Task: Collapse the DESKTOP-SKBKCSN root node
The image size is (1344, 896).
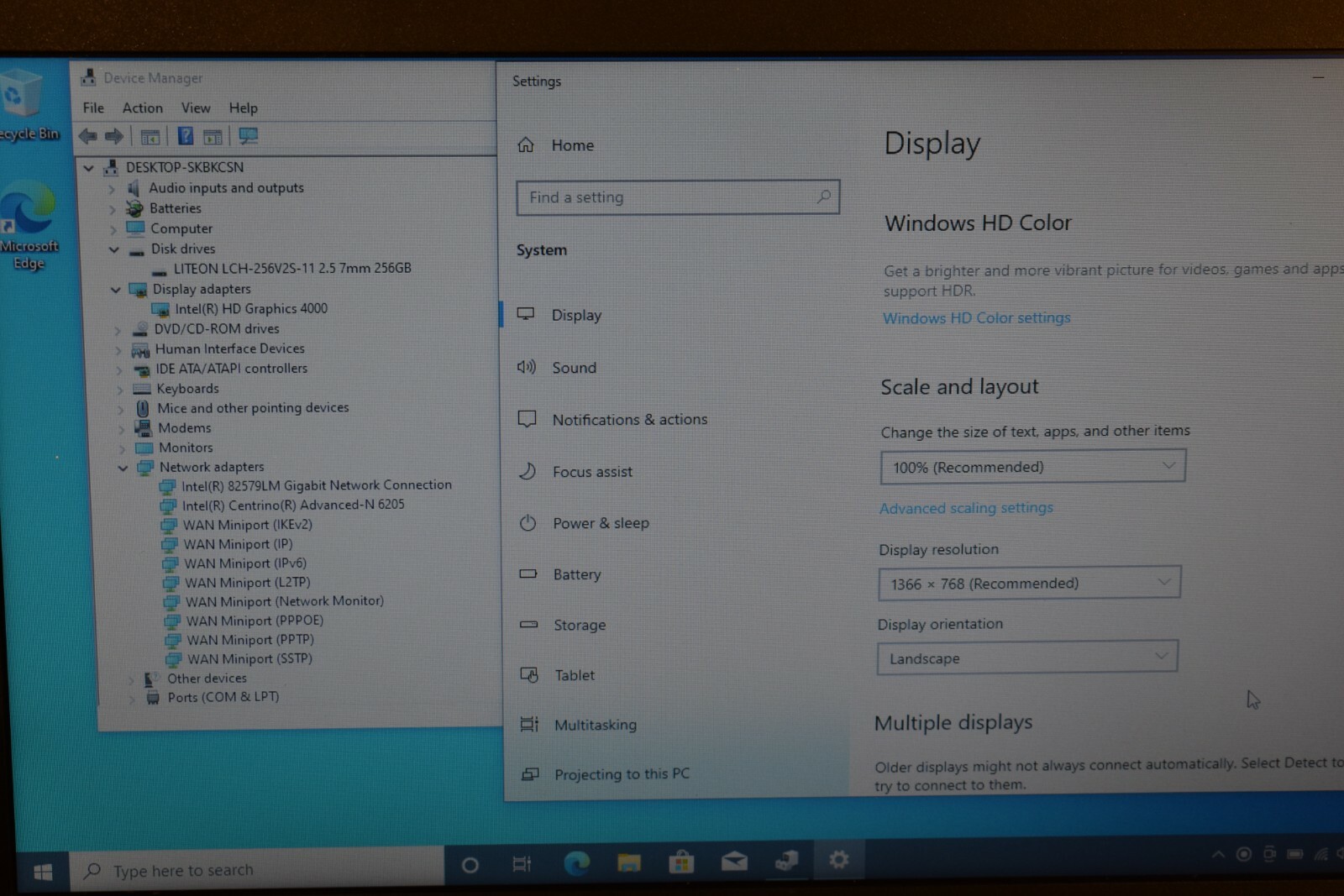Action: [88, 168]
